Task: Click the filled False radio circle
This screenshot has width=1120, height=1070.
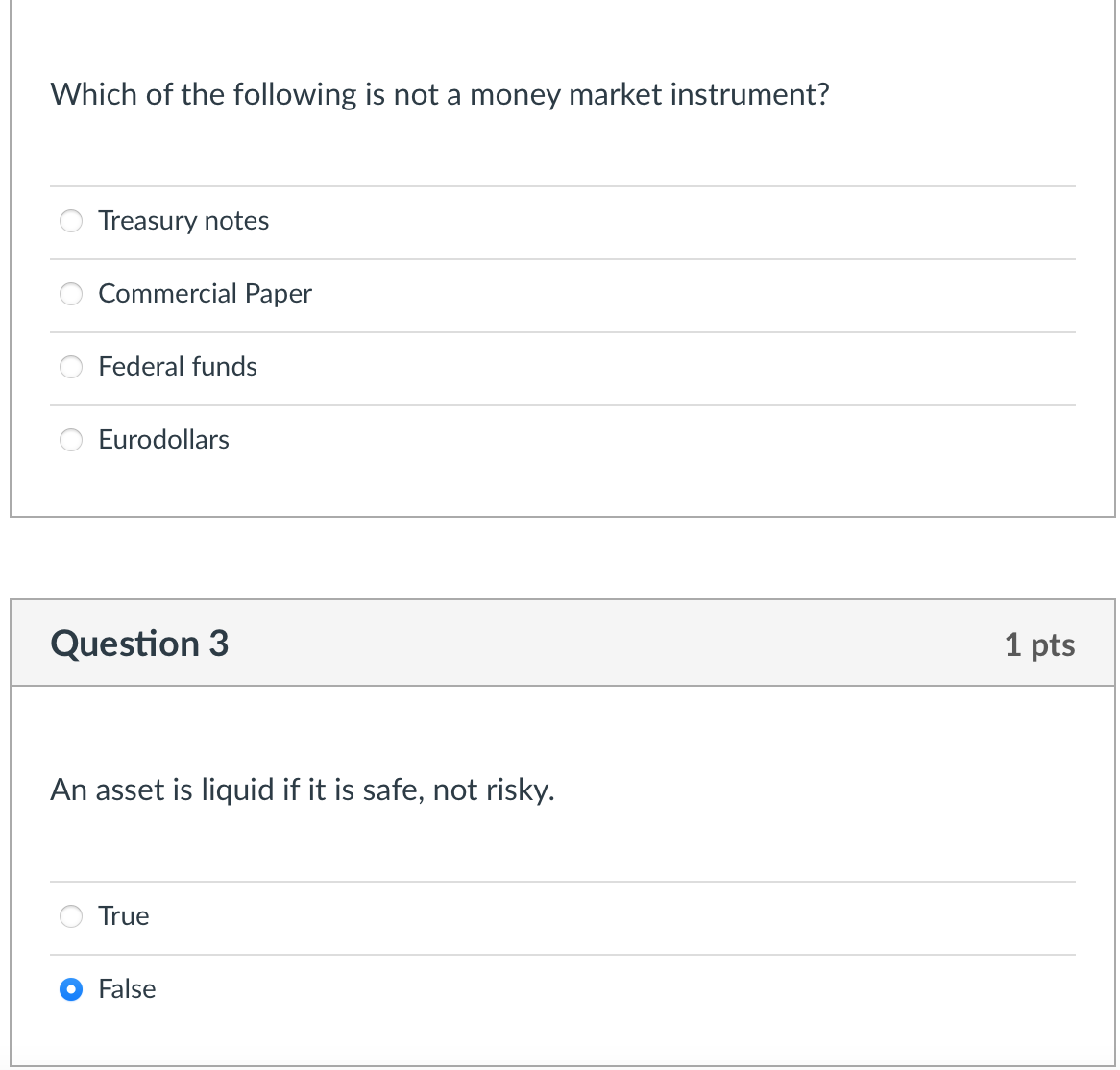Action: [x=71, y=989]
